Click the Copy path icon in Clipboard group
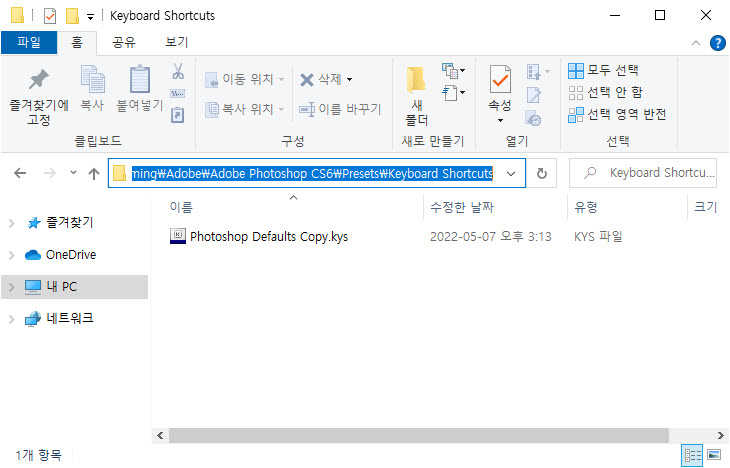The height and width of the screenshot is (468, 730). [x=178, y=94]
